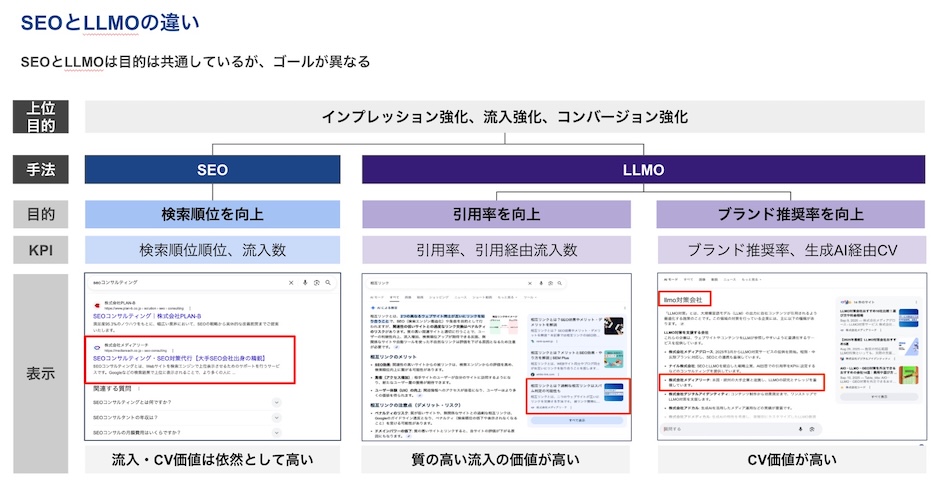The image size is (940, 485).
Task: Select the LLMO method box
Action: point(643,170)
